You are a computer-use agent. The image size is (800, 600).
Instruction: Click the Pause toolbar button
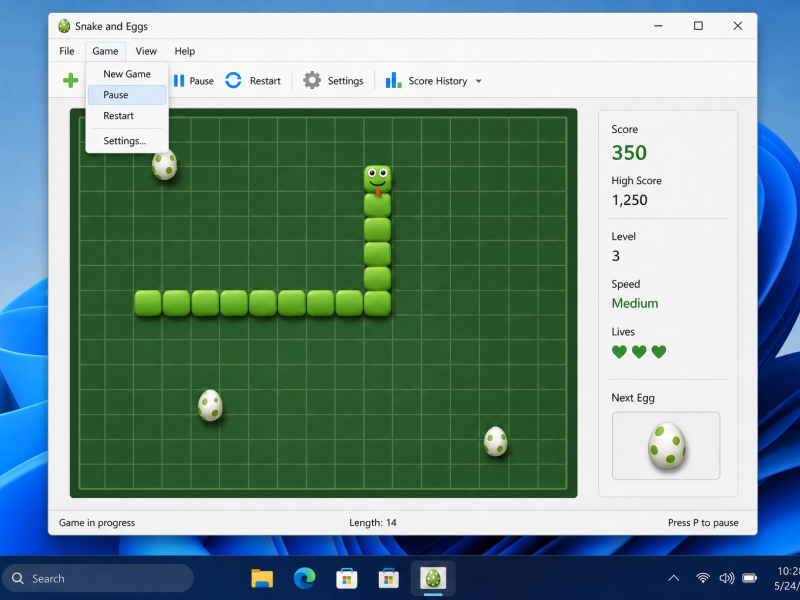193,81
